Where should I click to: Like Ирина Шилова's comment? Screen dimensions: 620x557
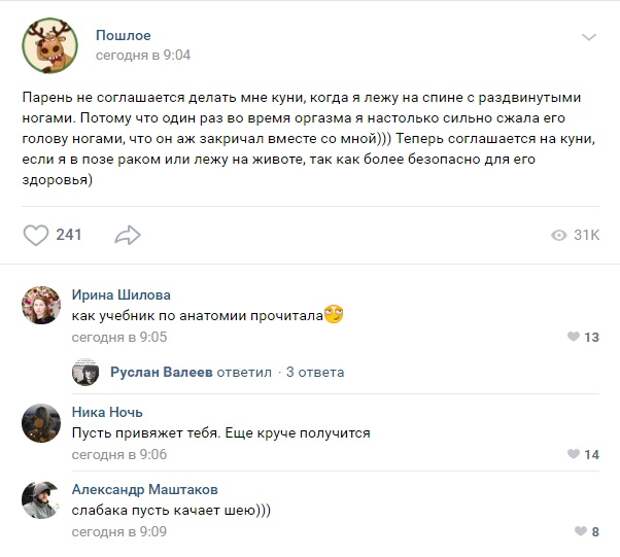coord(574,337)
